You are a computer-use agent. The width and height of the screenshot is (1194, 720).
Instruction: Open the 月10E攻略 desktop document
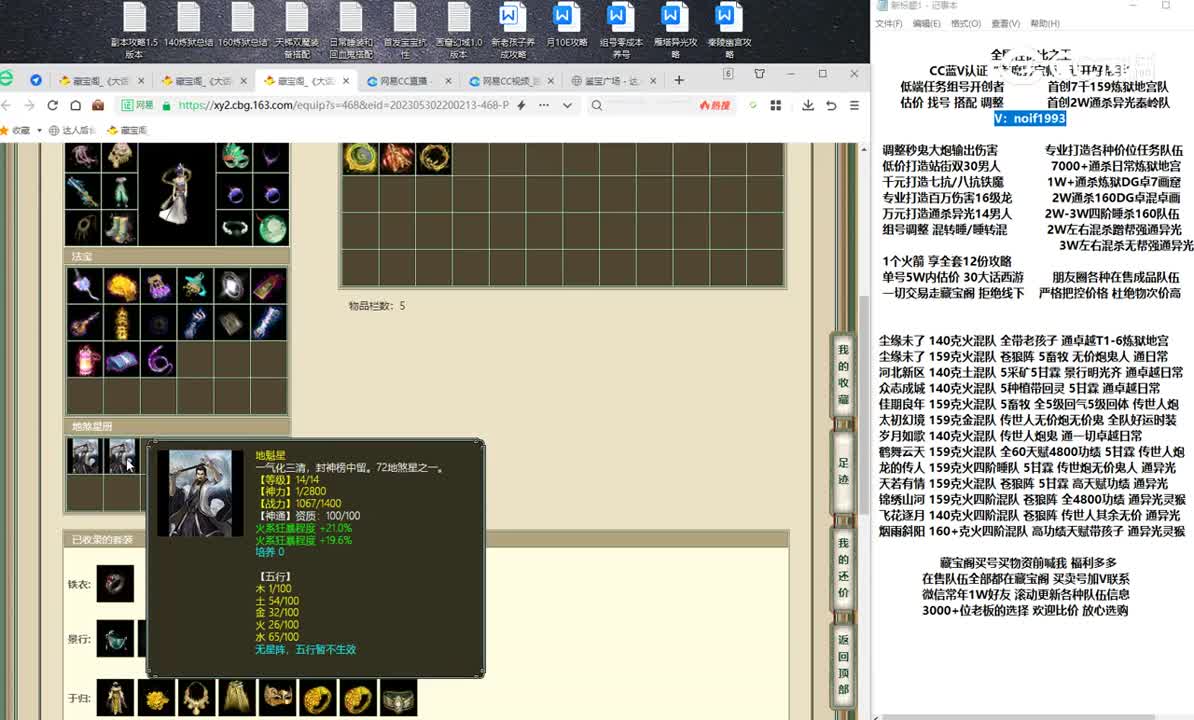tap(564, 30)
